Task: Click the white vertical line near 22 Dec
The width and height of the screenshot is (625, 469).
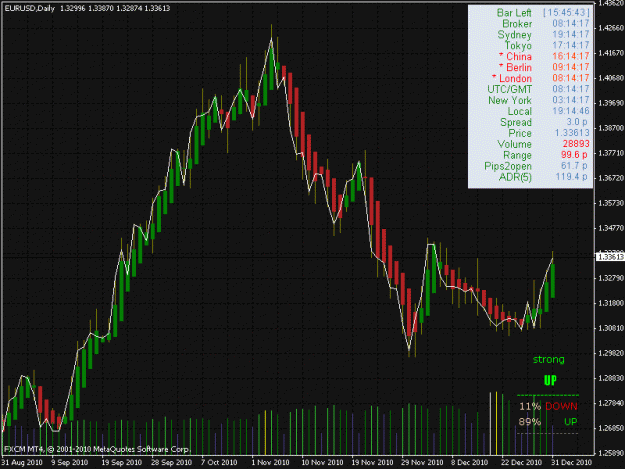Action: click(490, 423)
